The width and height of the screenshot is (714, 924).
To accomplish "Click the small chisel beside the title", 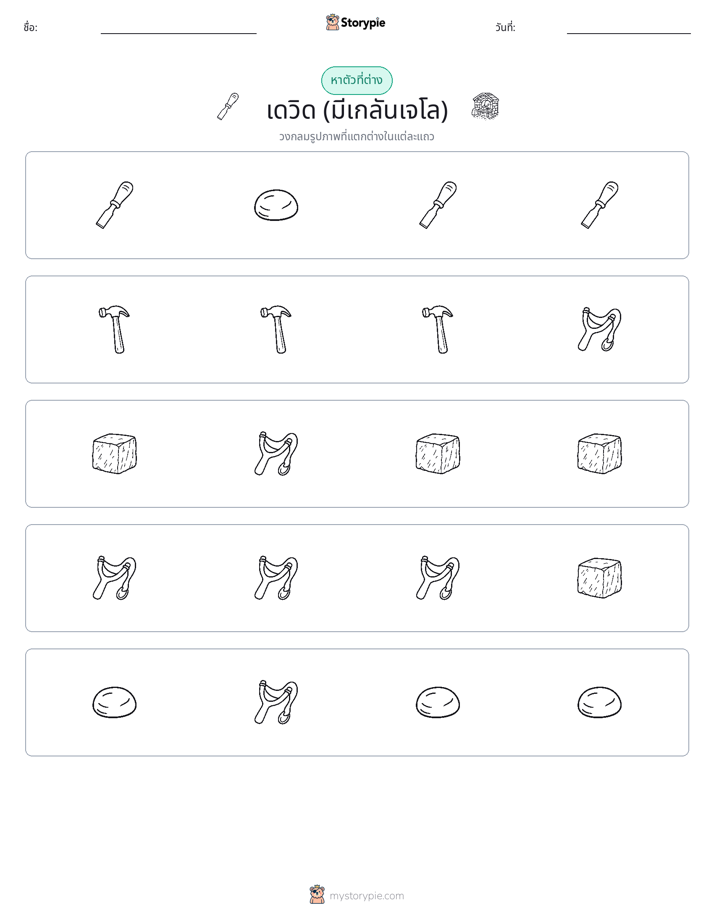I will [228, 107].
